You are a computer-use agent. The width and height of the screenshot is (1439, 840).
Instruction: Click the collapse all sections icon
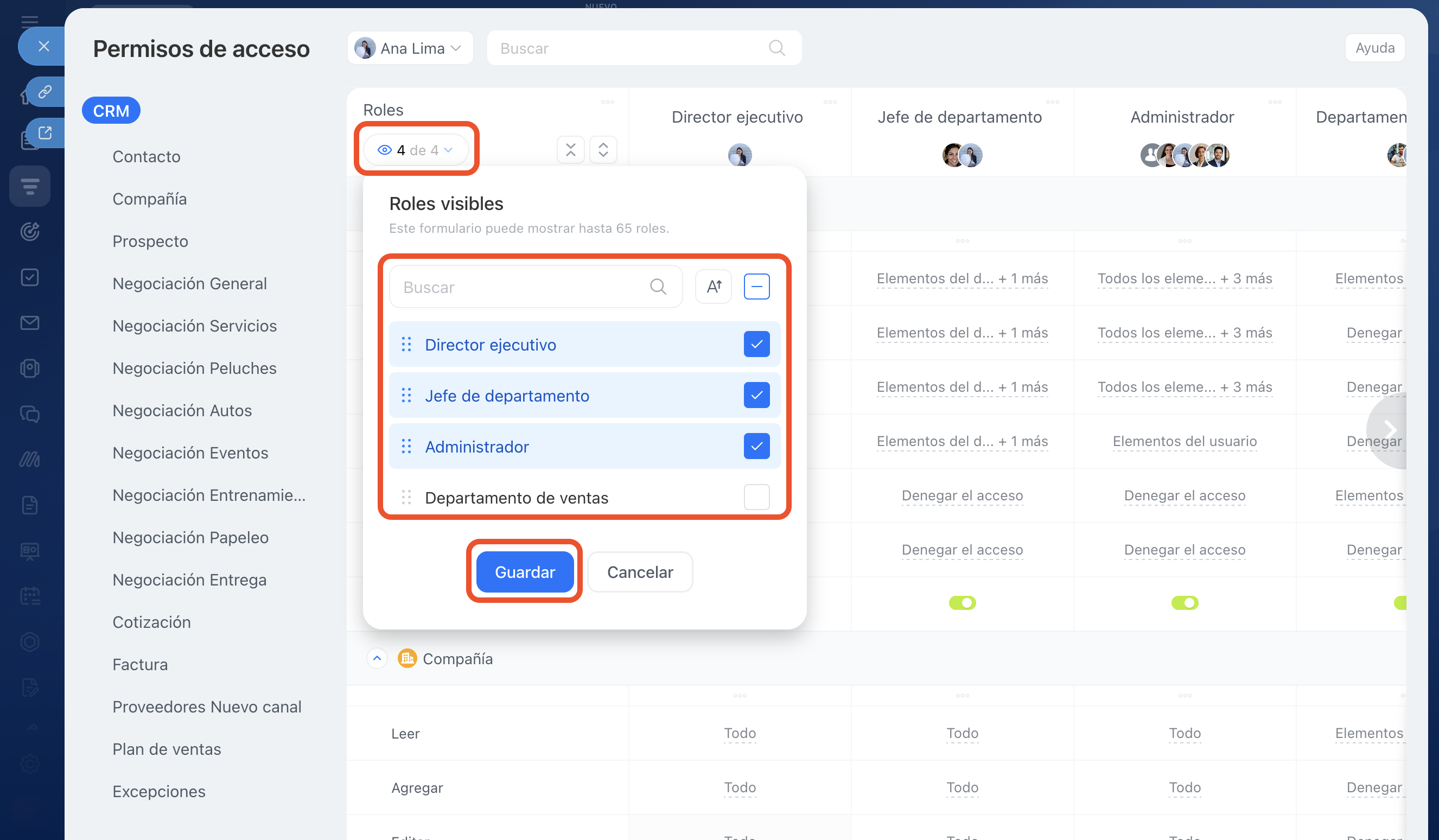pos(570,150)
